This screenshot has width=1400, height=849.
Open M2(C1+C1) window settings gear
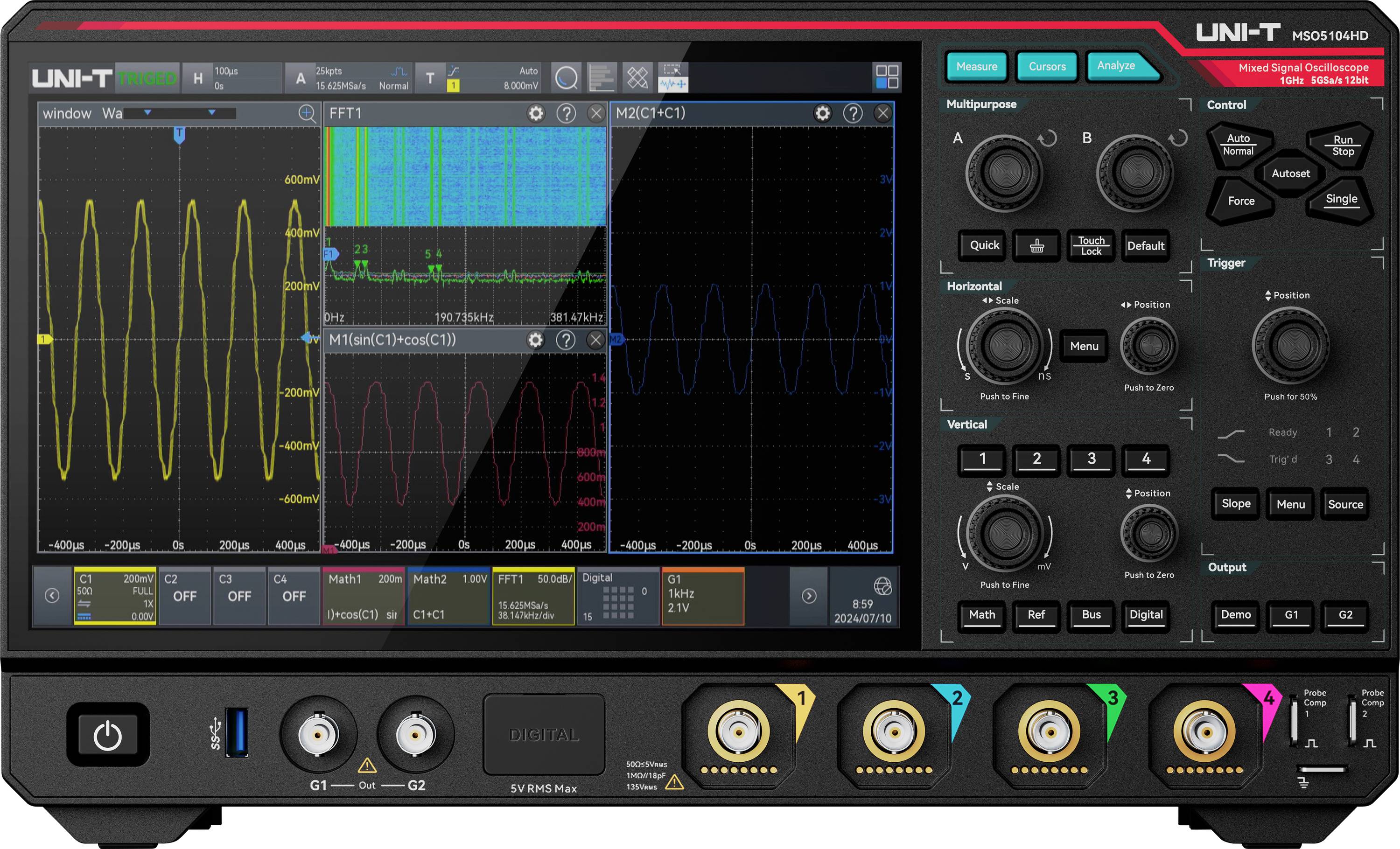click(823, 113)
